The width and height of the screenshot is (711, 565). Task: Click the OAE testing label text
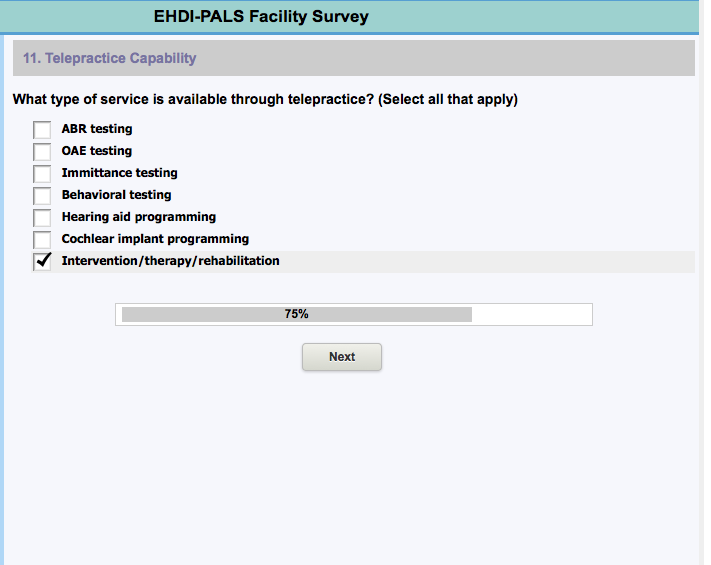pyautogui.click(x=97, y=151)
